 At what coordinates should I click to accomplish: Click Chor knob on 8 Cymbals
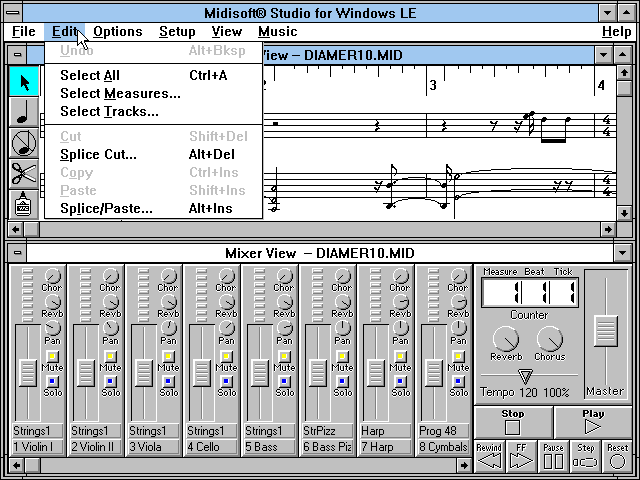(458, 276)
